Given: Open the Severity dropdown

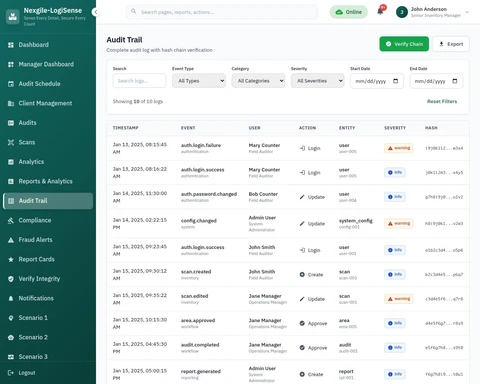Looking at the screenshot, I should 317,81.
